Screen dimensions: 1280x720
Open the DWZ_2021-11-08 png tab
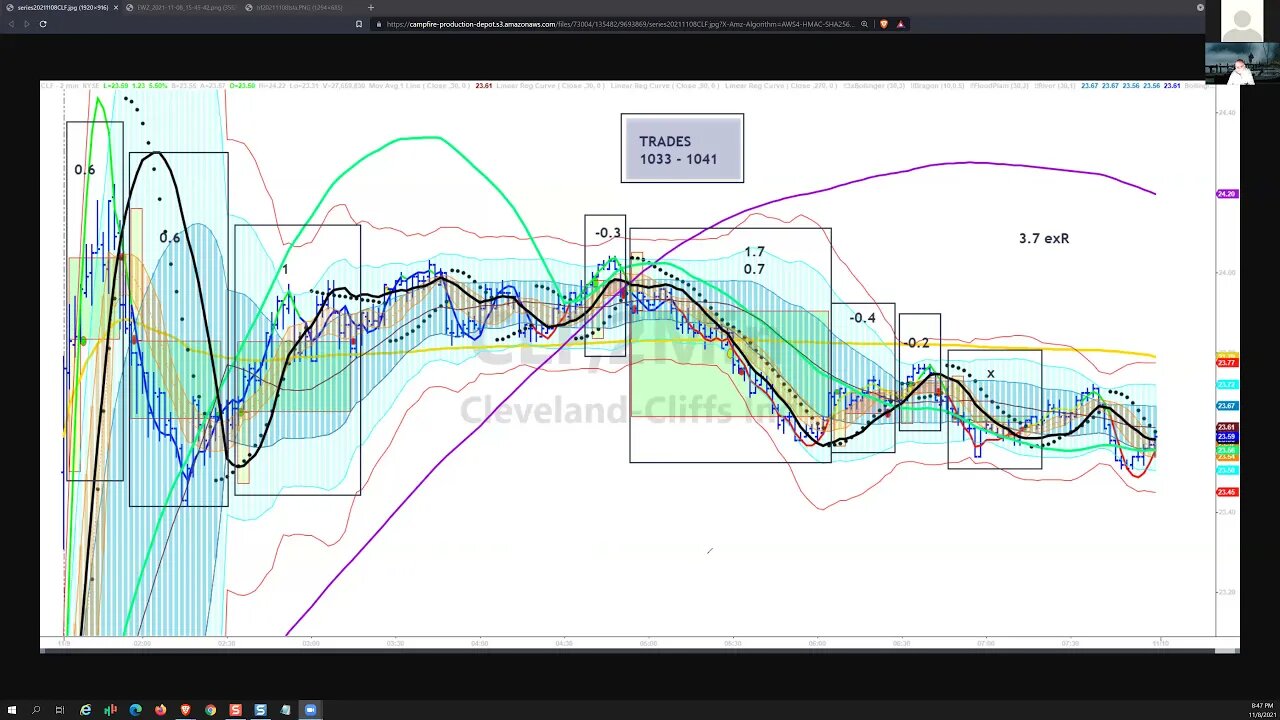pyautogui.click(x=187, y=7)
